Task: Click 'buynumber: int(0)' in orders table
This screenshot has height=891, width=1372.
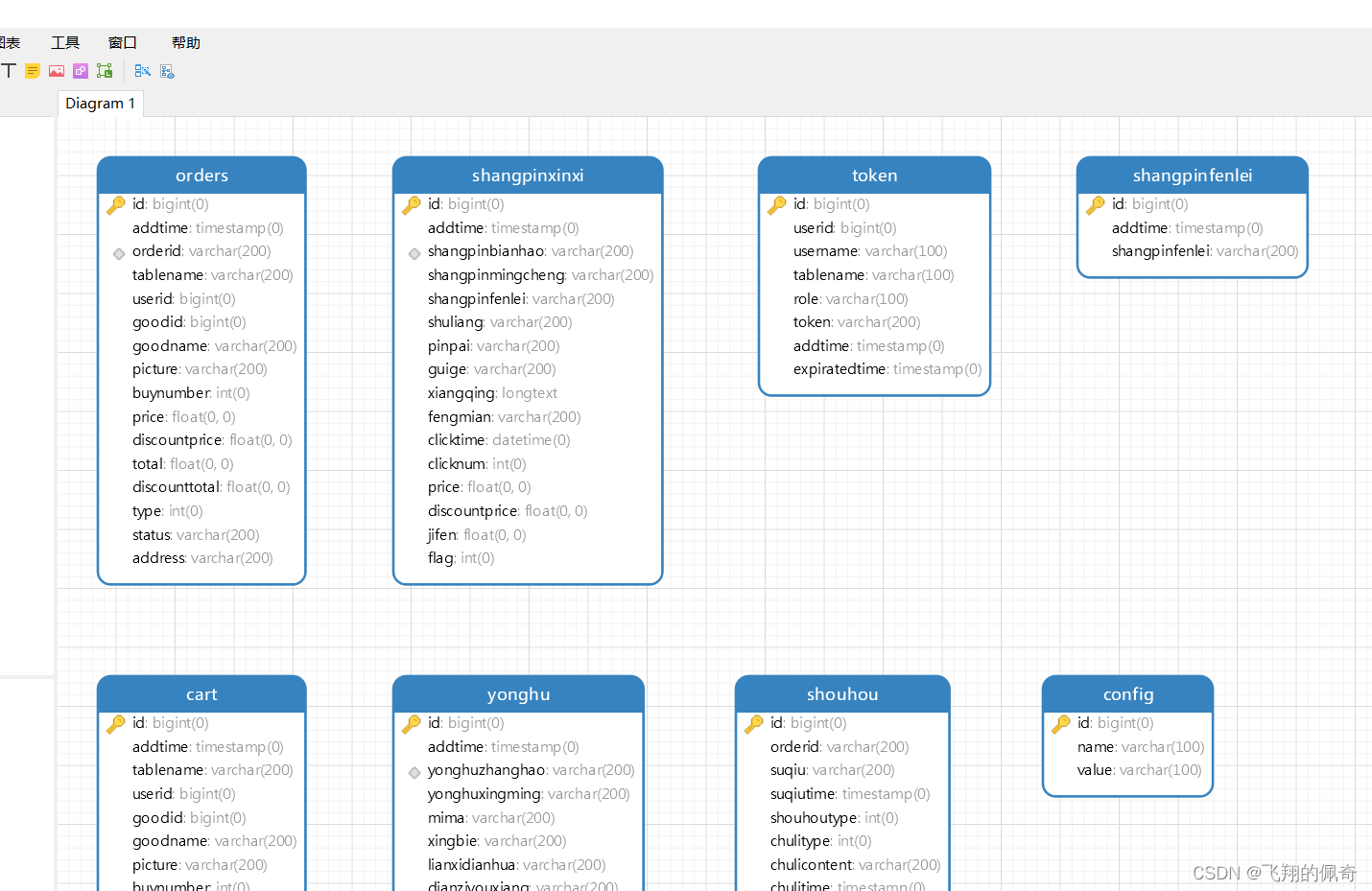Action: (x=191, y=393)
